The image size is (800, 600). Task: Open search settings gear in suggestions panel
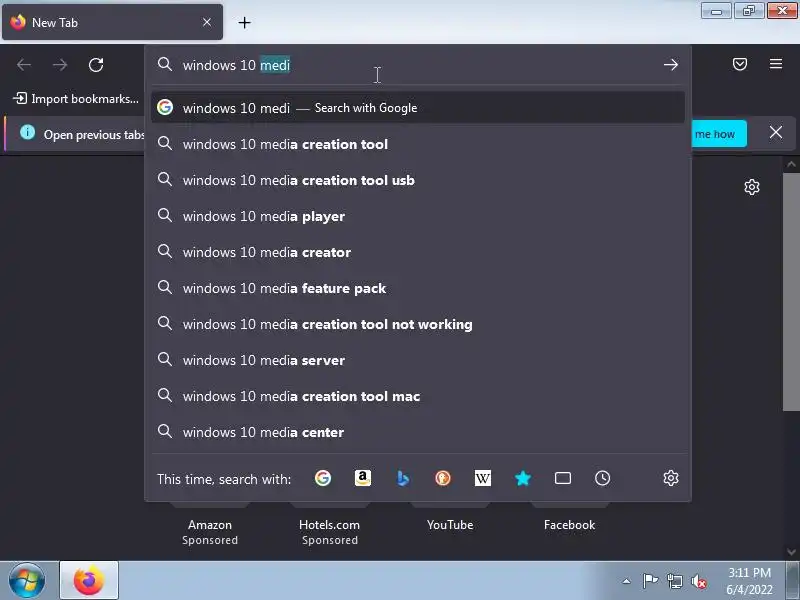pyautogui.click(x=671, y=478)
